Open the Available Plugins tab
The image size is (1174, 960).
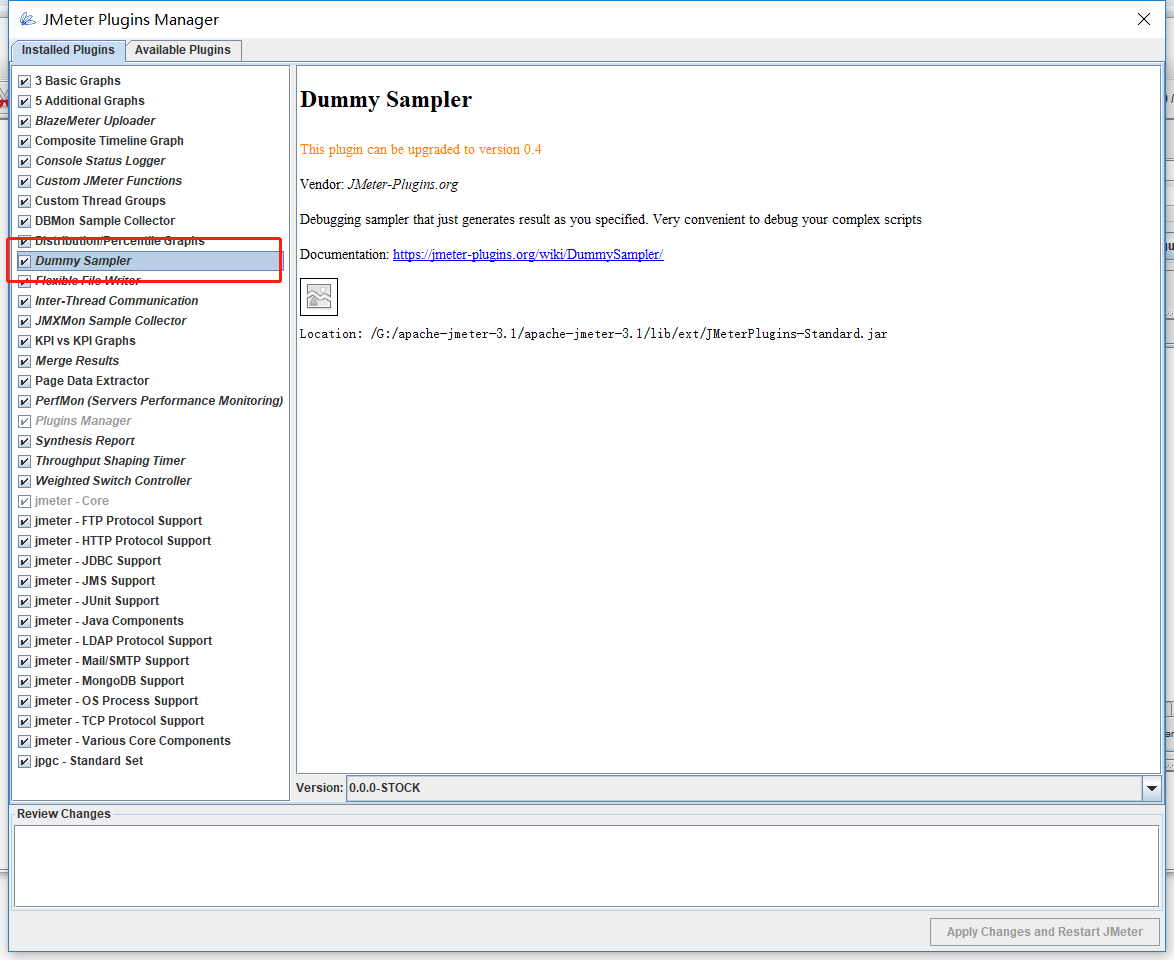coord(183,50)
